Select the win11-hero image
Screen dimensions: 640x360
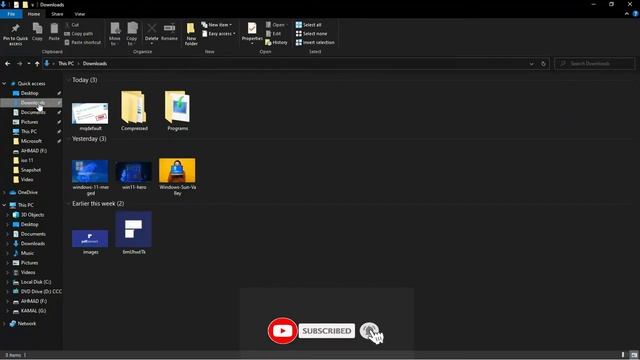134,175
